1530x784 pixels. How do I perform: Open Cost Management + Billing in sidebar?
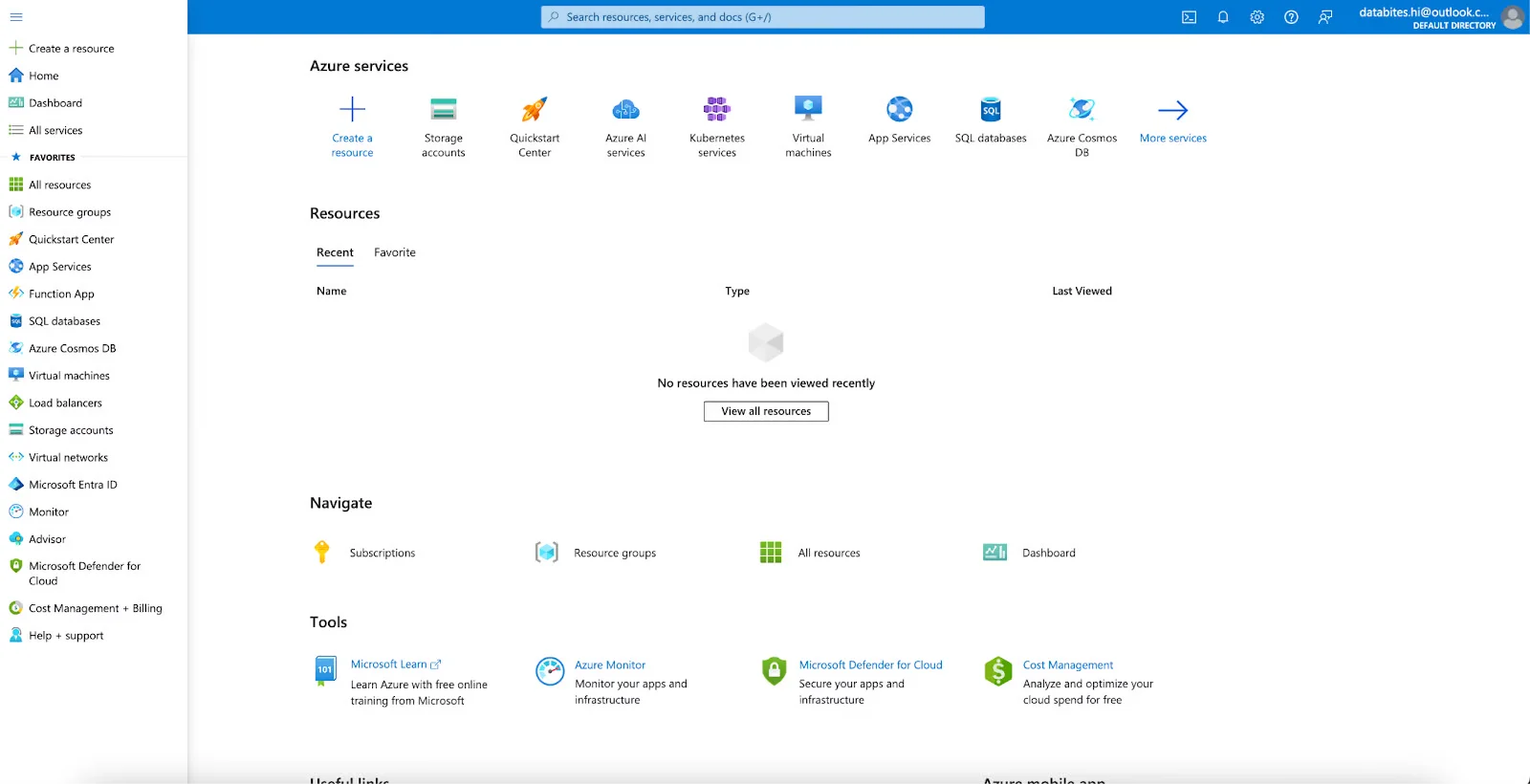pos(94,608)
